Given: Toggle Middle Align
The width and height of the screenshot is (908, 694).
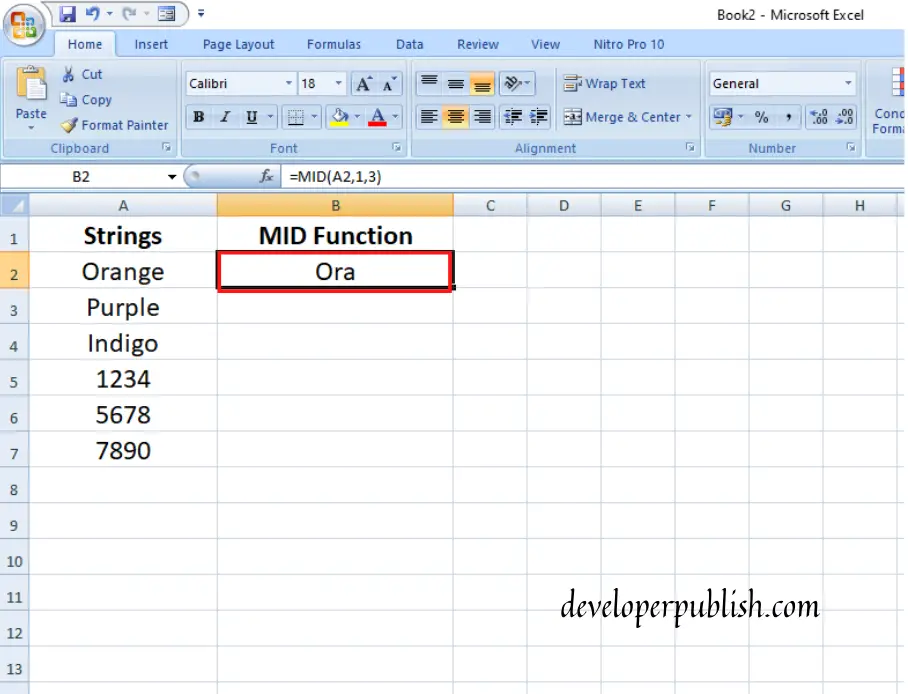Looking at the screenshot, I should pyautogui.click(x=456, y=83).
